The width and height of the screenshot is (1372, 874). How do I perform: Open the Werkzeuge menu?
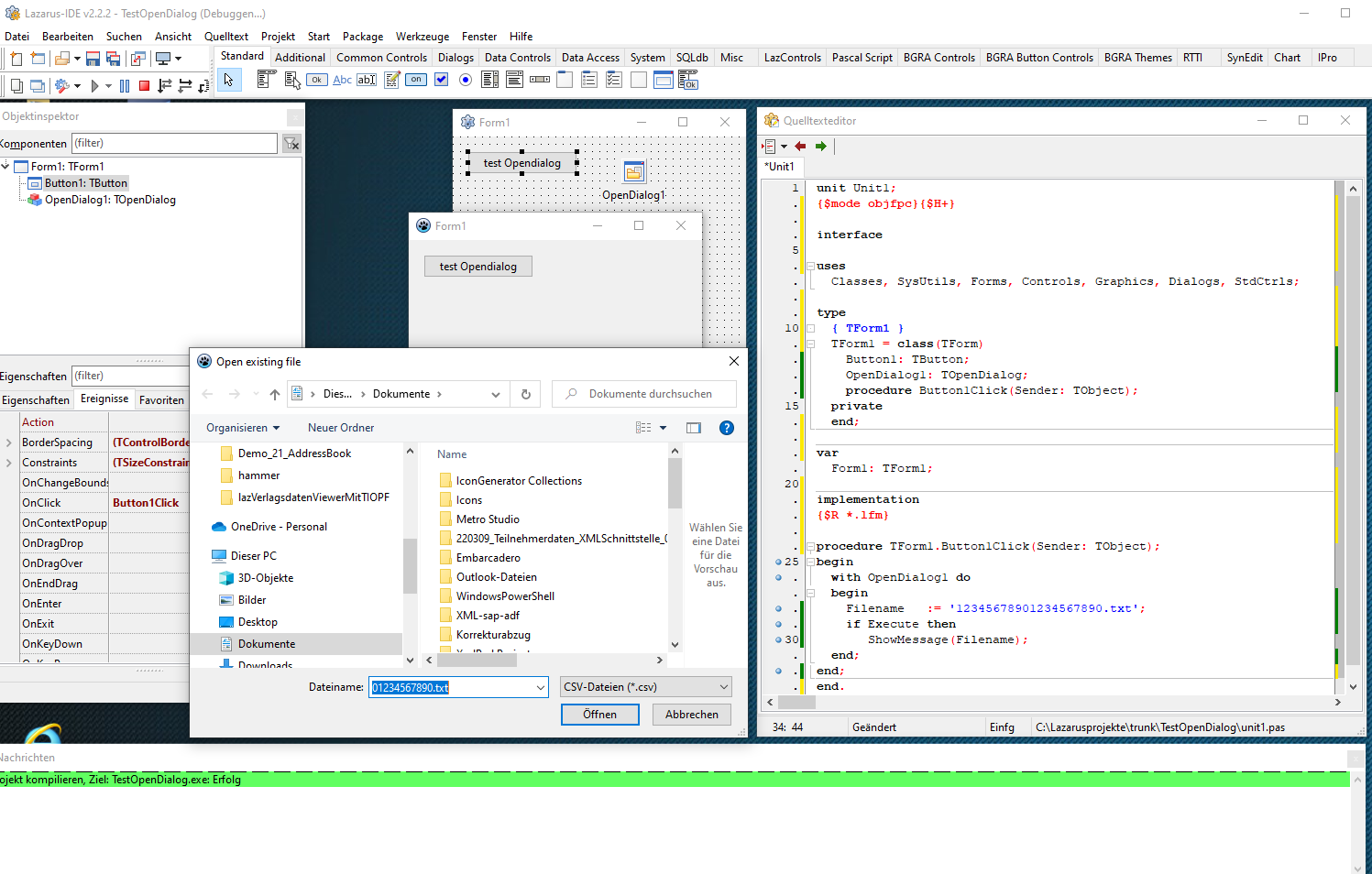click(423, 37)
